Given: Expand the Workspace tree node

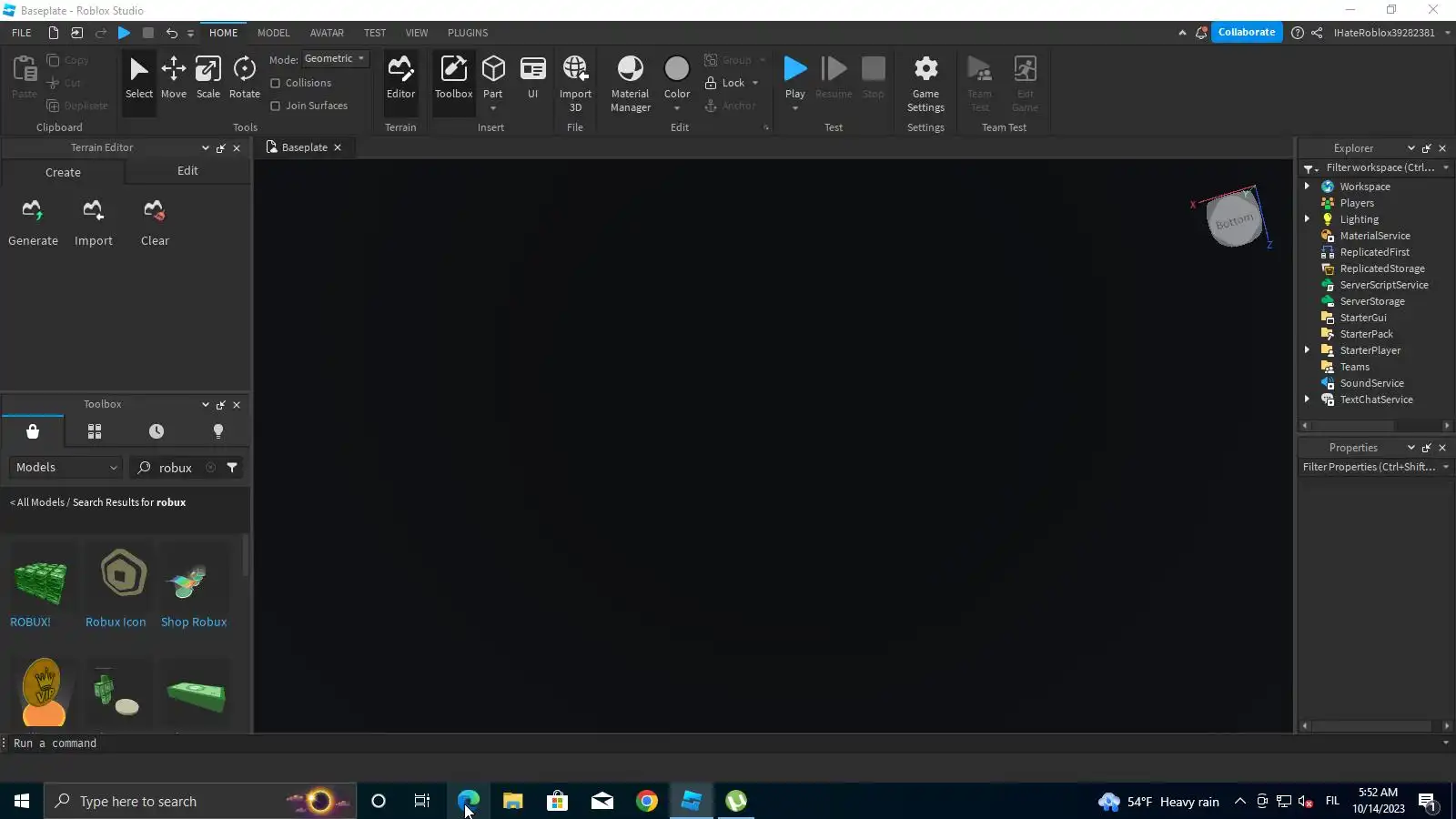Looking at the screenshot, I should (1308, 187).
